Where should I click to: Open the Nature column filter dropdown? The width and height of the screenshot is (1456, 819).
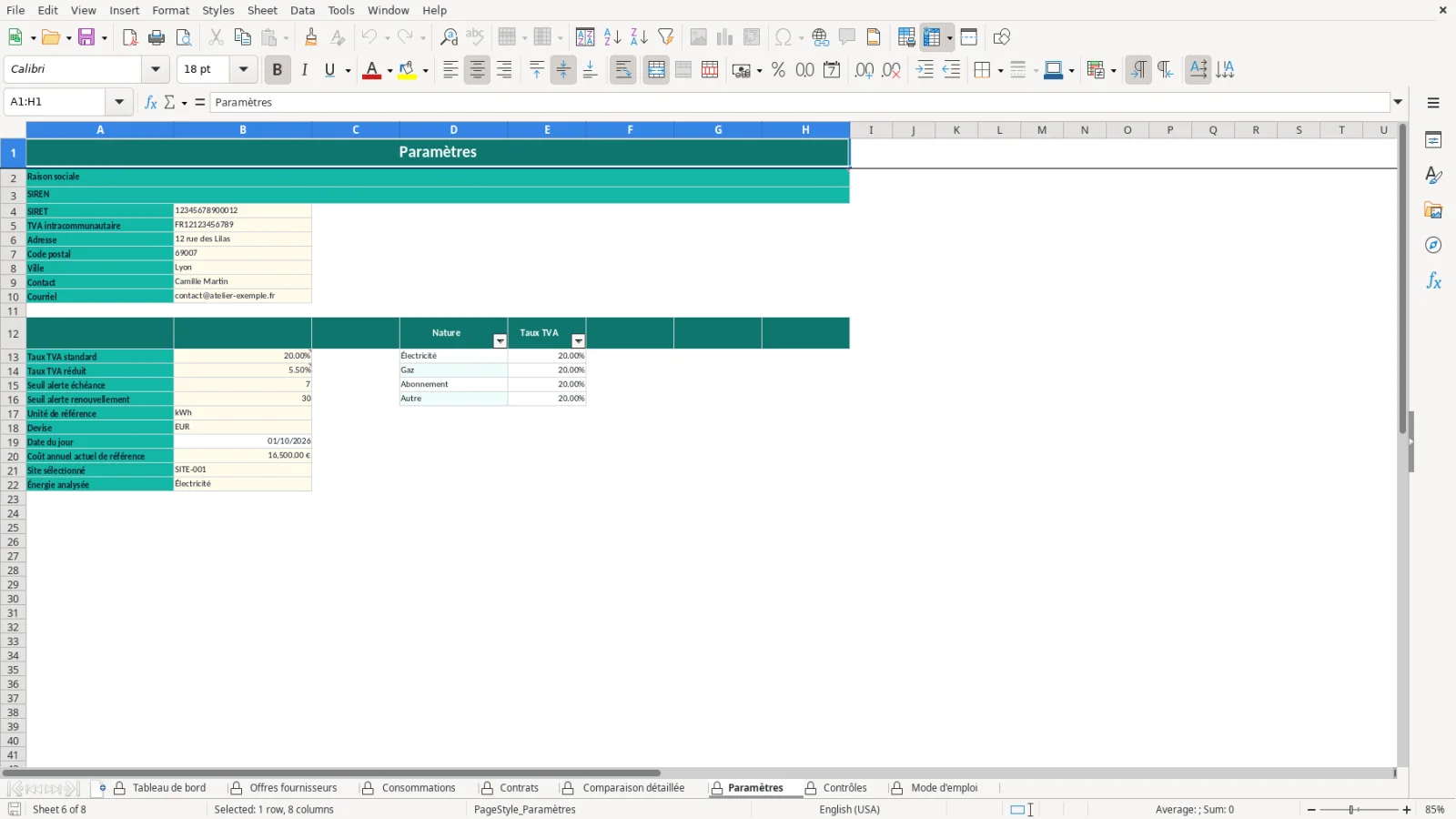tap(500, 341)
